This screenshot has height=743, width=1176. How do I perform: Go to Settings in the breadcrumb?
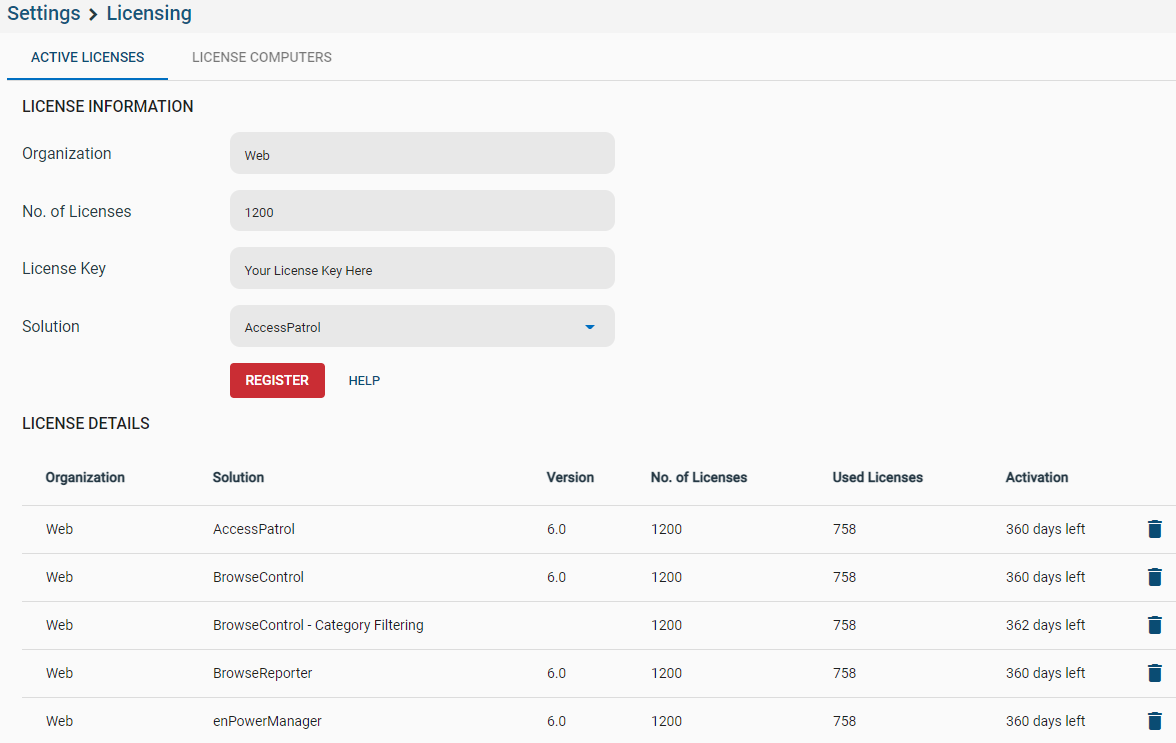[x=44, y=13]
